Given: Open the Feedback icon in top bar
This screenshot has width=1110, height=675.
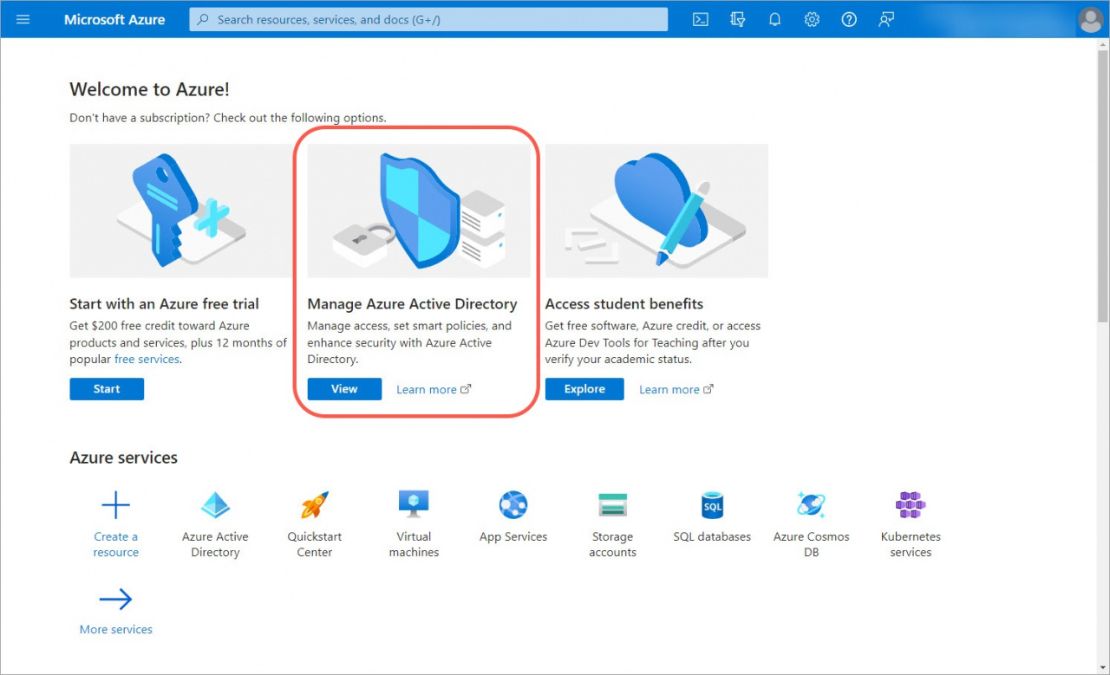Looking at the screenshot, I should [886, 19].
